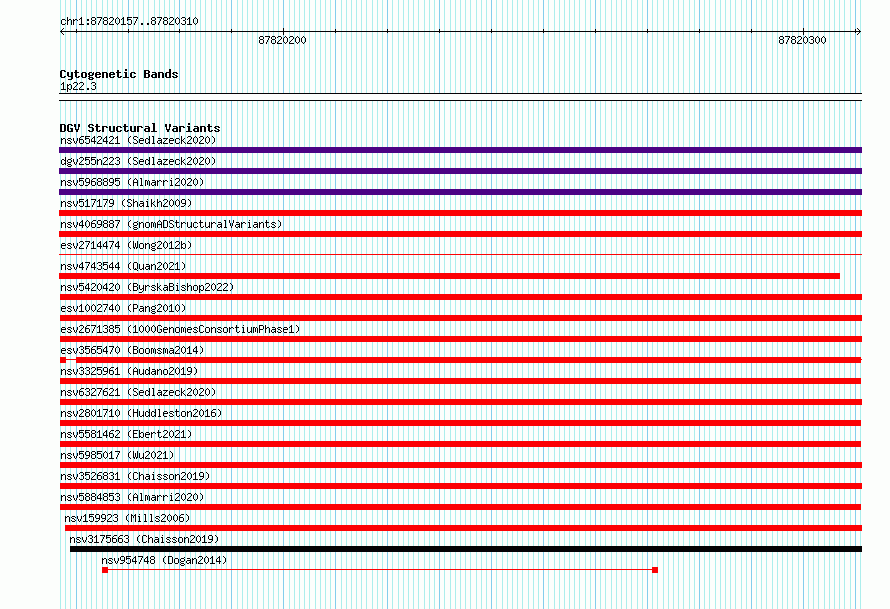
Task: Click the thin red line under esv2714474
Action: (460, 254)
